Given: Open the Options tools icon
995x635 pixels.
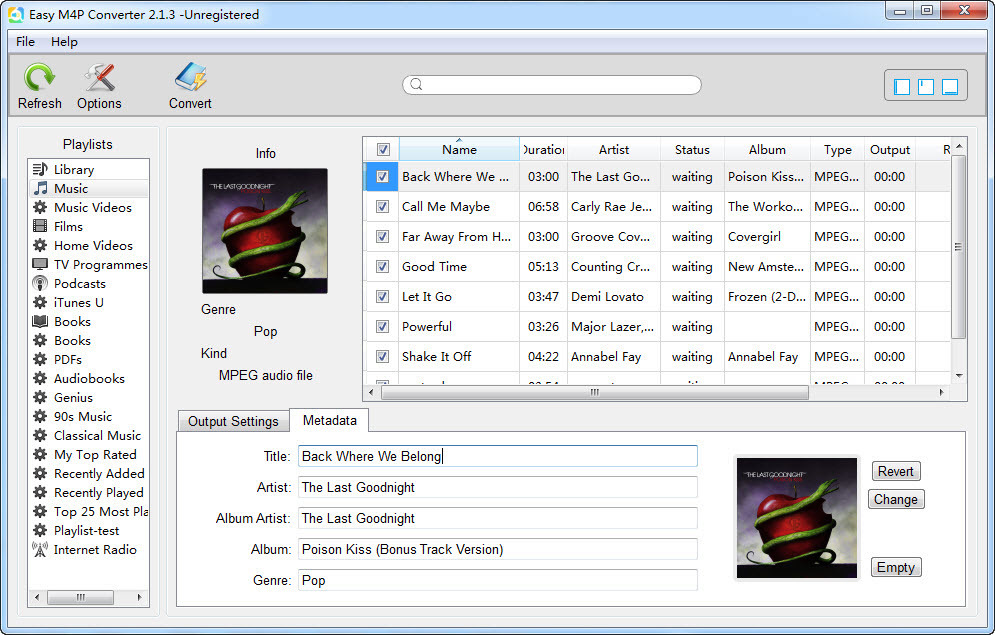Looking at the screenshot, I should point(99,79).
